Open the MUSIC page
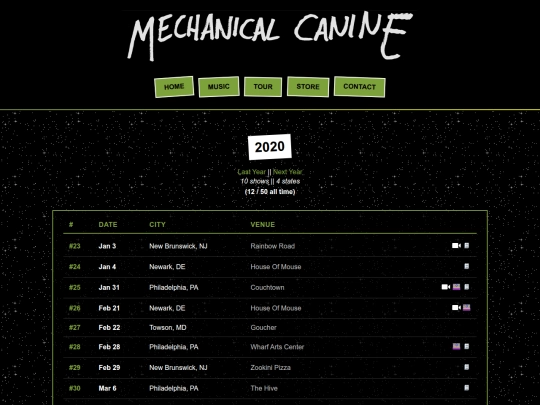This screenshot has height=405, width=540. tap(219, 87)
